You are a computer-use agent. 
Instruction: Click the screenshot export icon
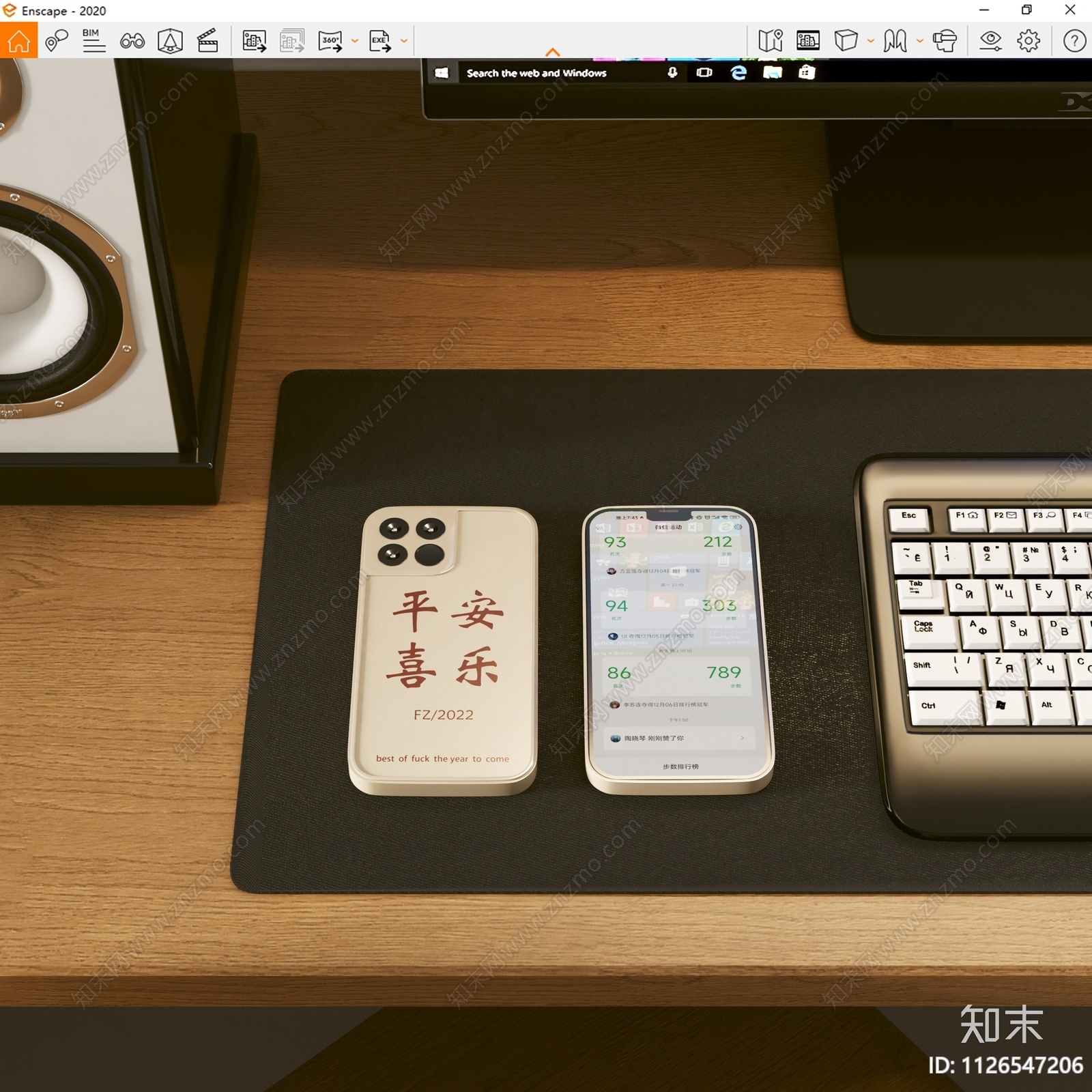pos(255,41)
